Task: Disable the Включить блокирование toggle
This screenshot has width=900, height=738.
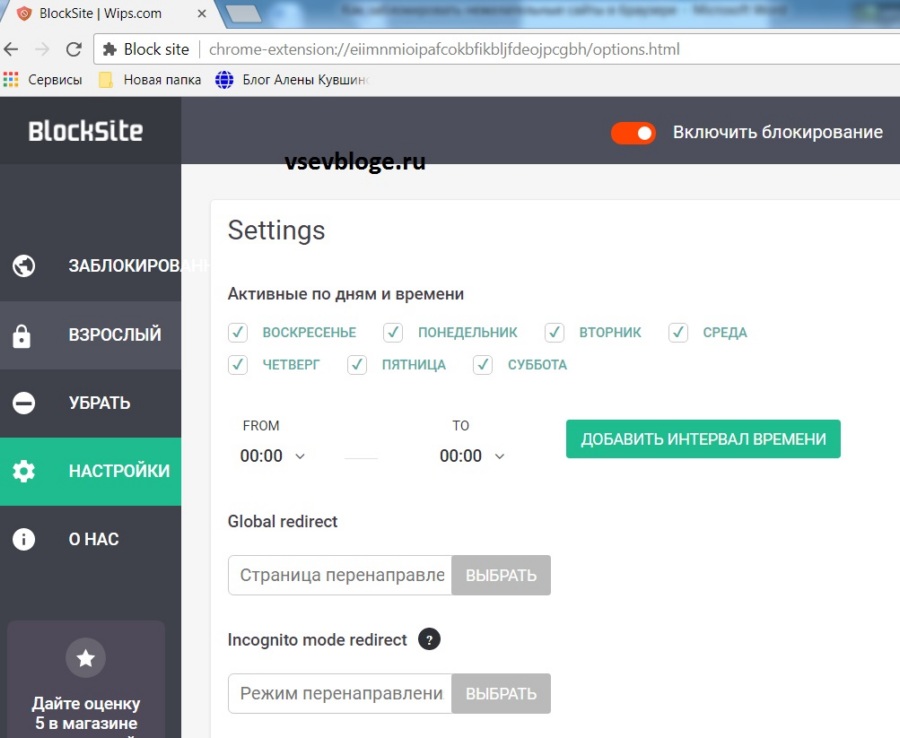Action: [x=632, y=131]
